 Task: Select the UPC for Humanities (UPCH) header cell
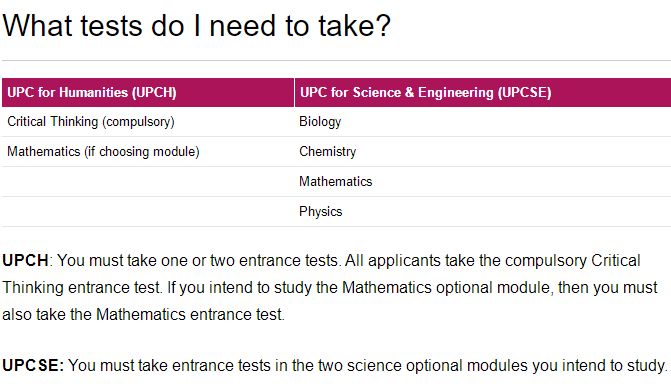[x=148, y=92]
